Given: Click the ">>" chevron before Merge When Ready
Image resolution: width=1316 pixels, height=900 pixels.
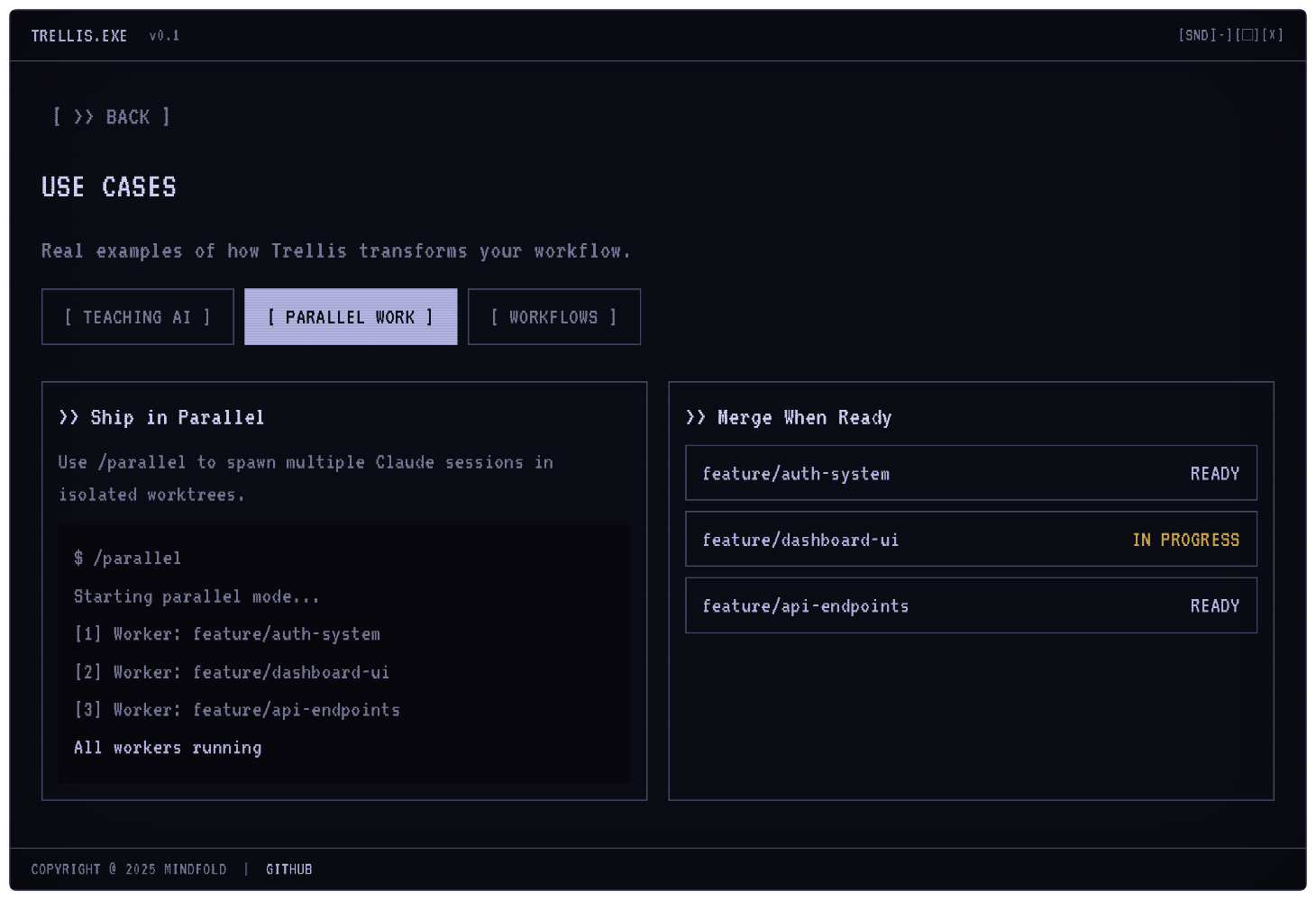Looking at the screenshot, I should [x=695, y=417].
